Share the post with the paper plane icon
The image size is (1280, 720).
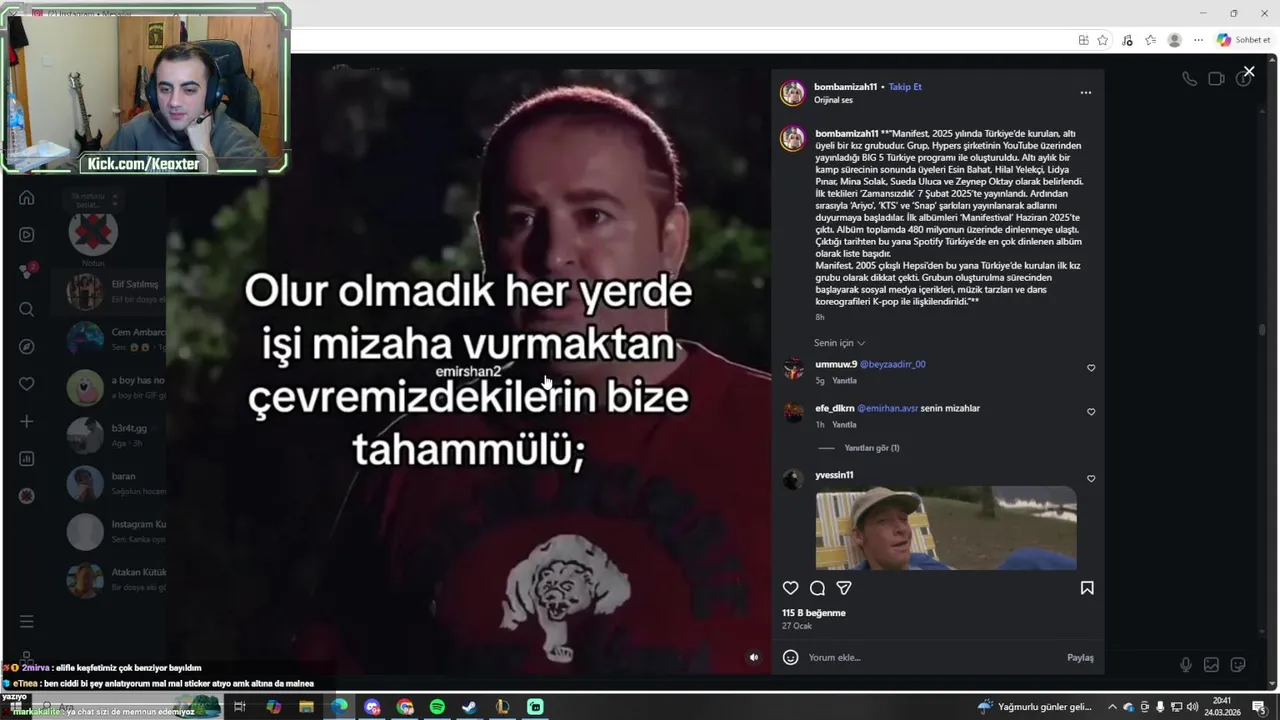[844, 588]
